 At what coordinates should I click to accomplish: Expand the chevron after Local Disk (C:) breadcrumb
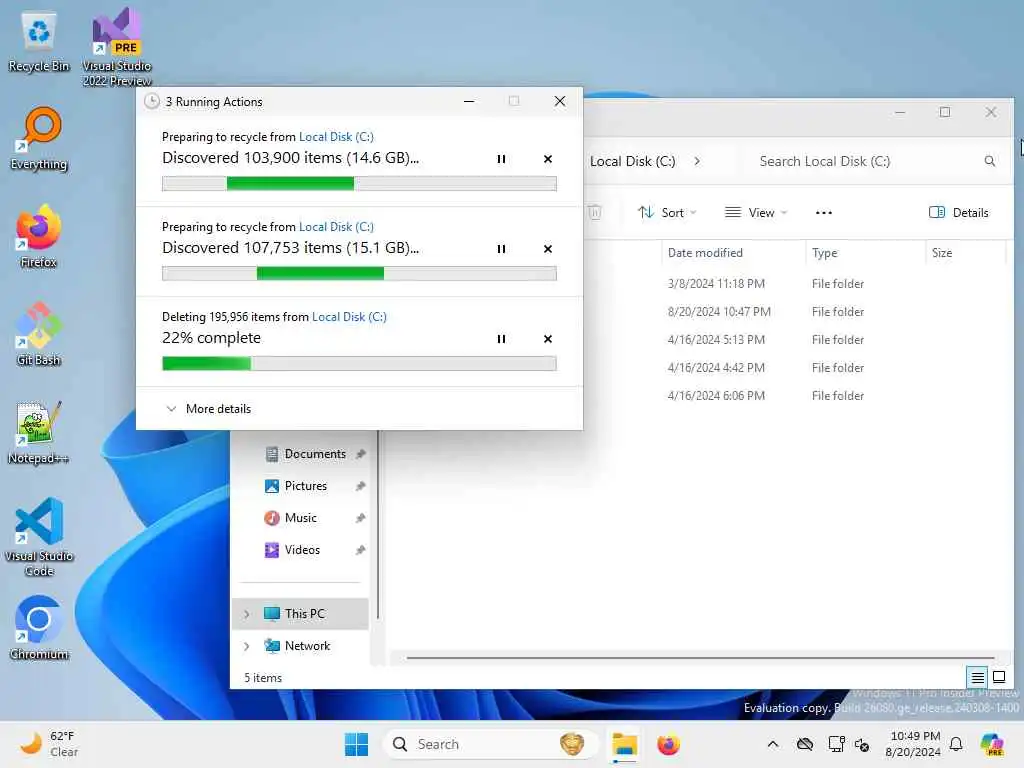[697, 161]
